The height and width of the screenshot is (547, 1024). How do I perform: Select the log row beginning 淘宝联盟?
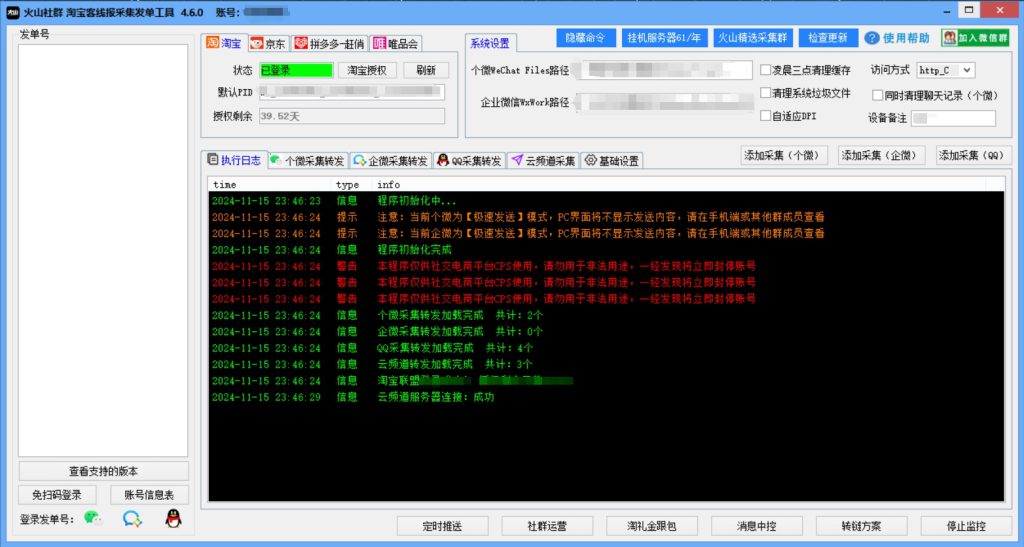pyautogui.click(x=606, y=381)
